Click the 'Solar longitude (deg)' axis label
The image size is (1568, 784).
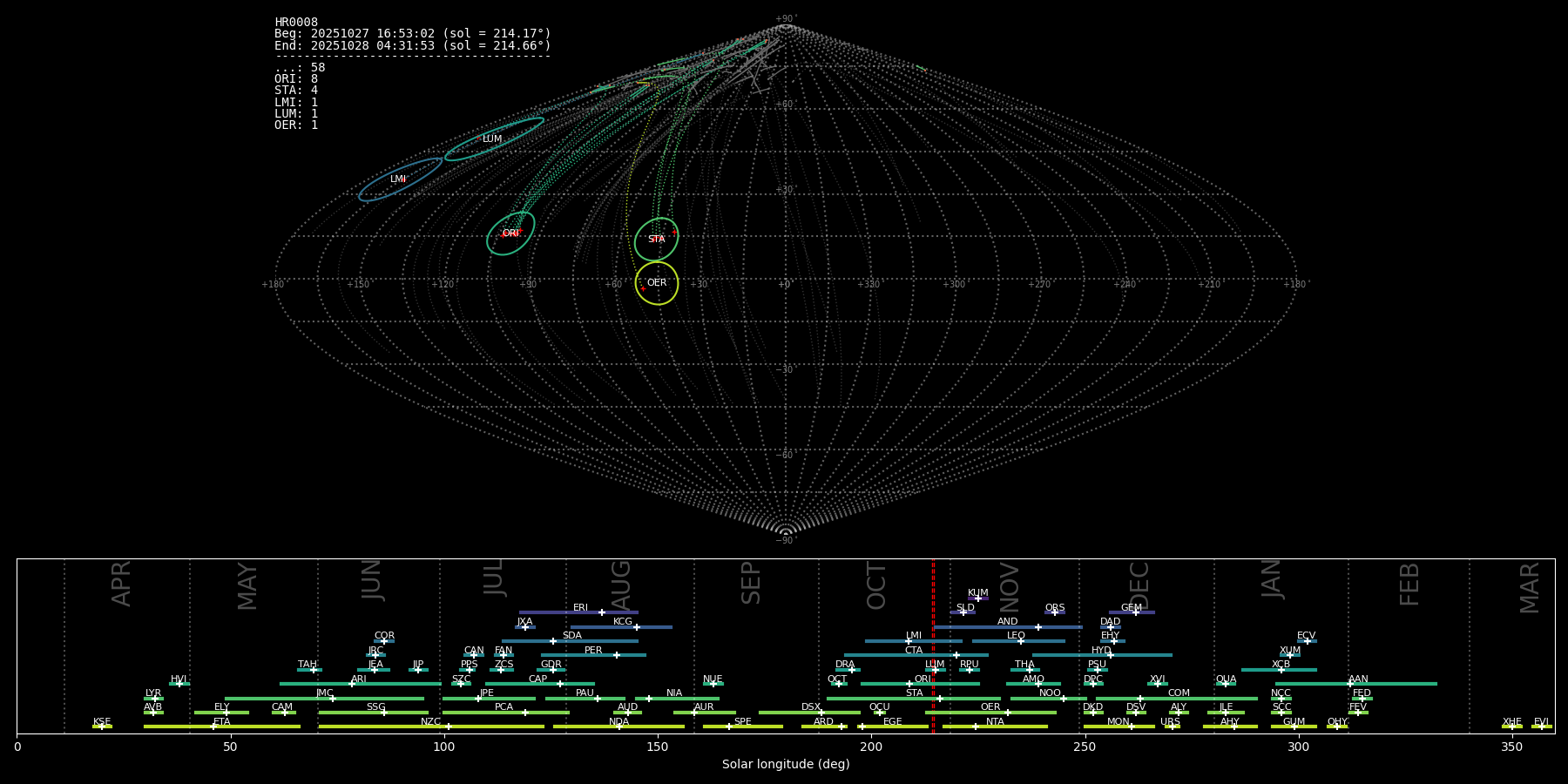(785, 765)
